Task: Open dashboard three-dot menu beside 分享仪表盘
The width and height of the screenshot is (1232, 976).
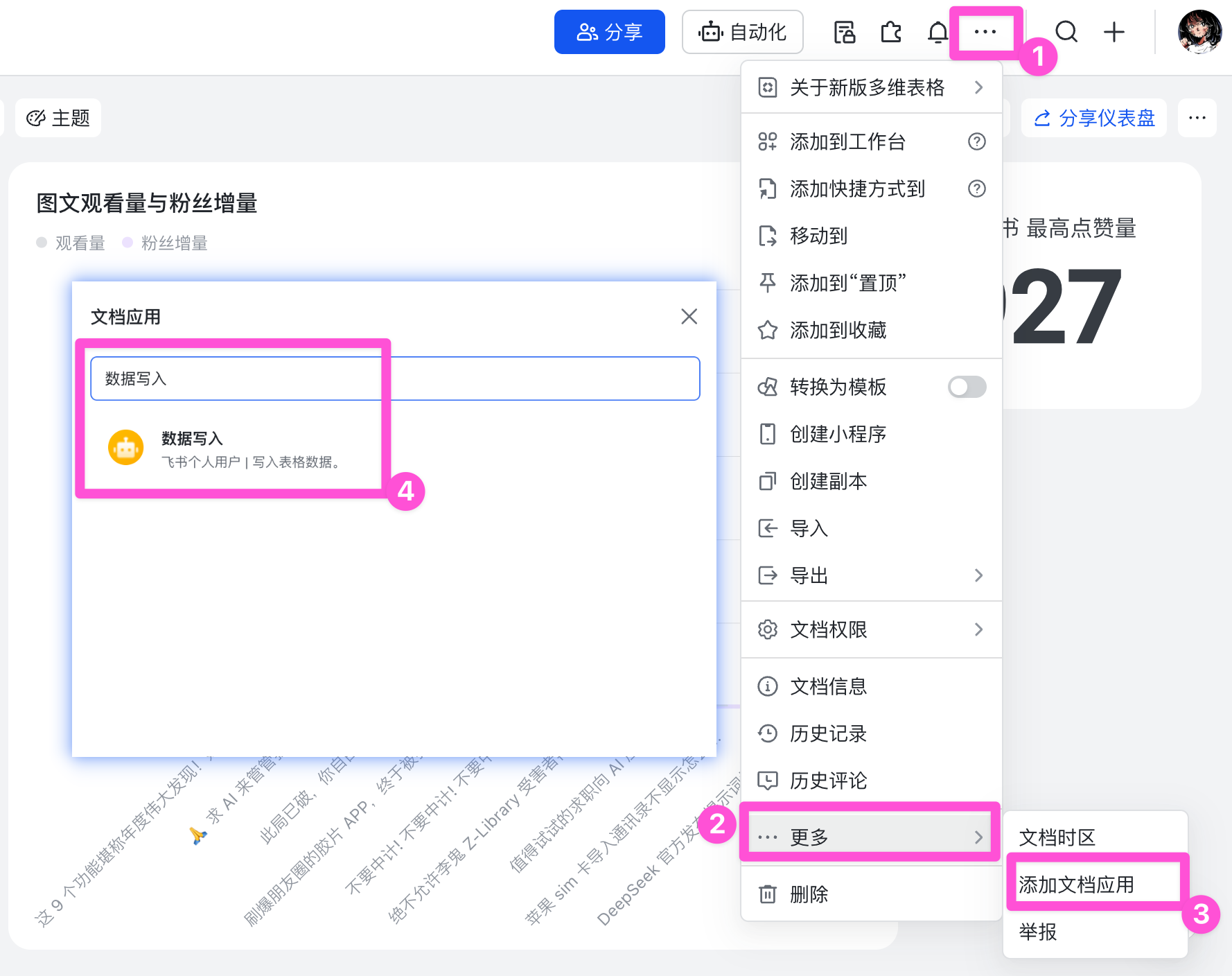Action: pos(1197,118)
